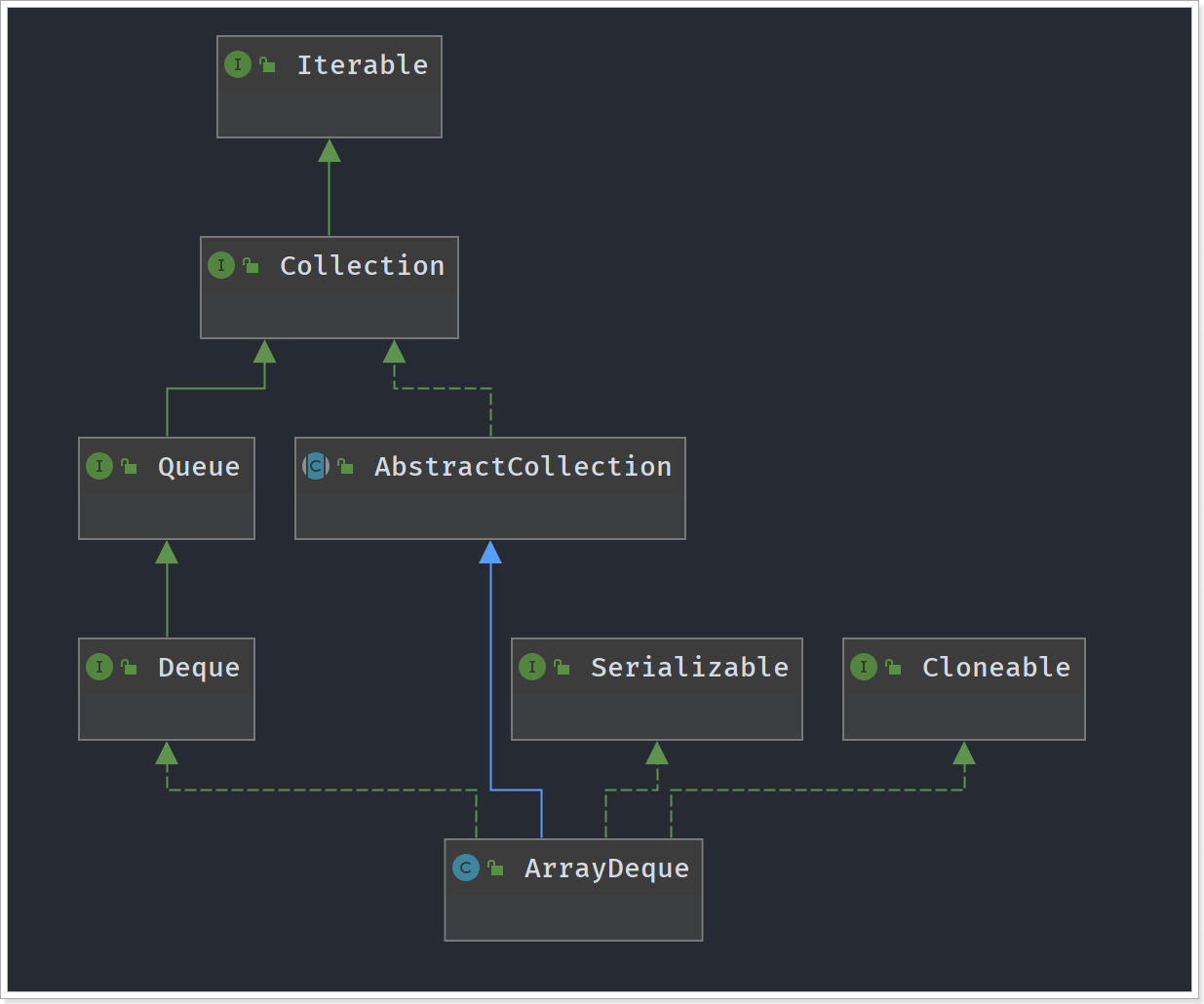This screenshot has width=1204, height=1004.
Task: Click the public lock icon beside ArrayDeque
Action: point(495,869)
